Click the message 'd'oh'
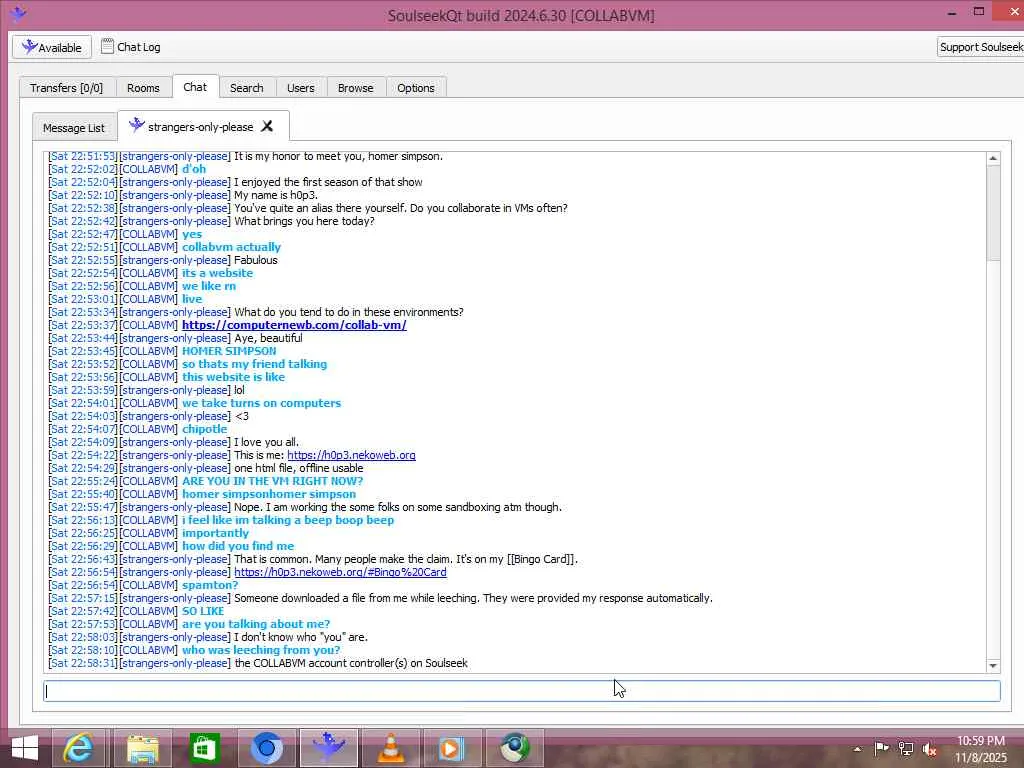 194,168
